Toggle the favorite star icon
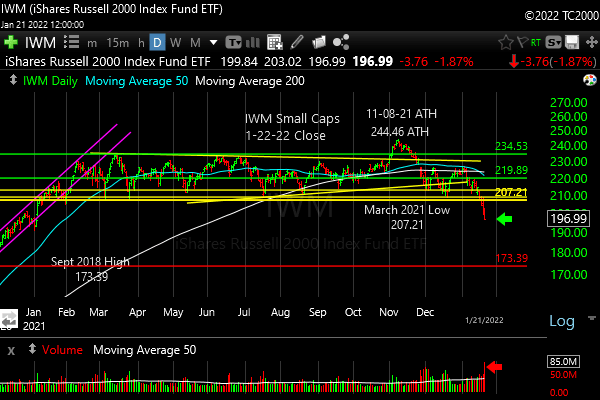The height and width of the screenshot is (400, 600). (505, 42)
